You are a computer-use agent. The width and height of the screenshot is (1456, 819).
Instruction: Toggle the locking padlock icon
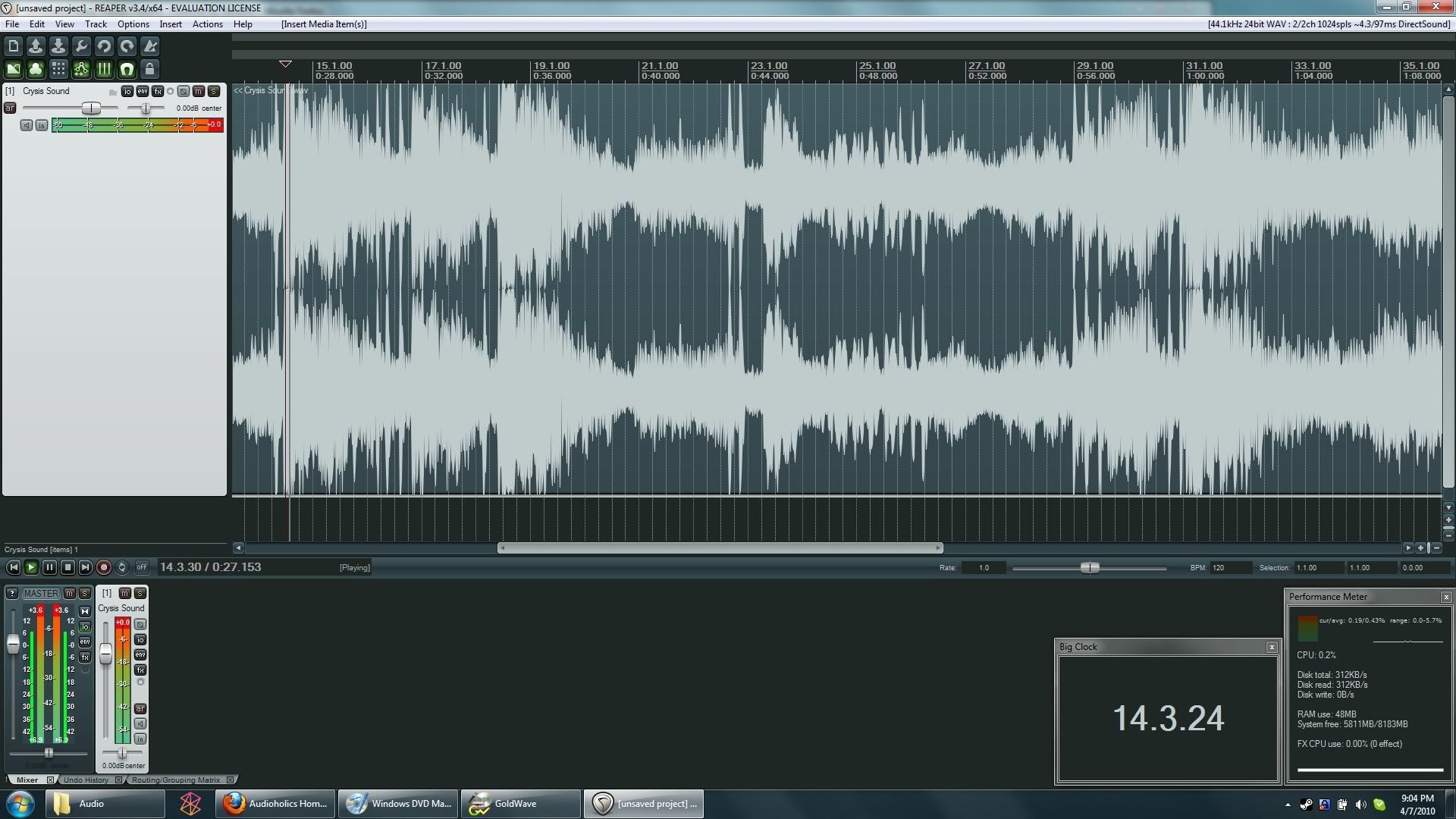pyautogui.click(x=150, y=70)
